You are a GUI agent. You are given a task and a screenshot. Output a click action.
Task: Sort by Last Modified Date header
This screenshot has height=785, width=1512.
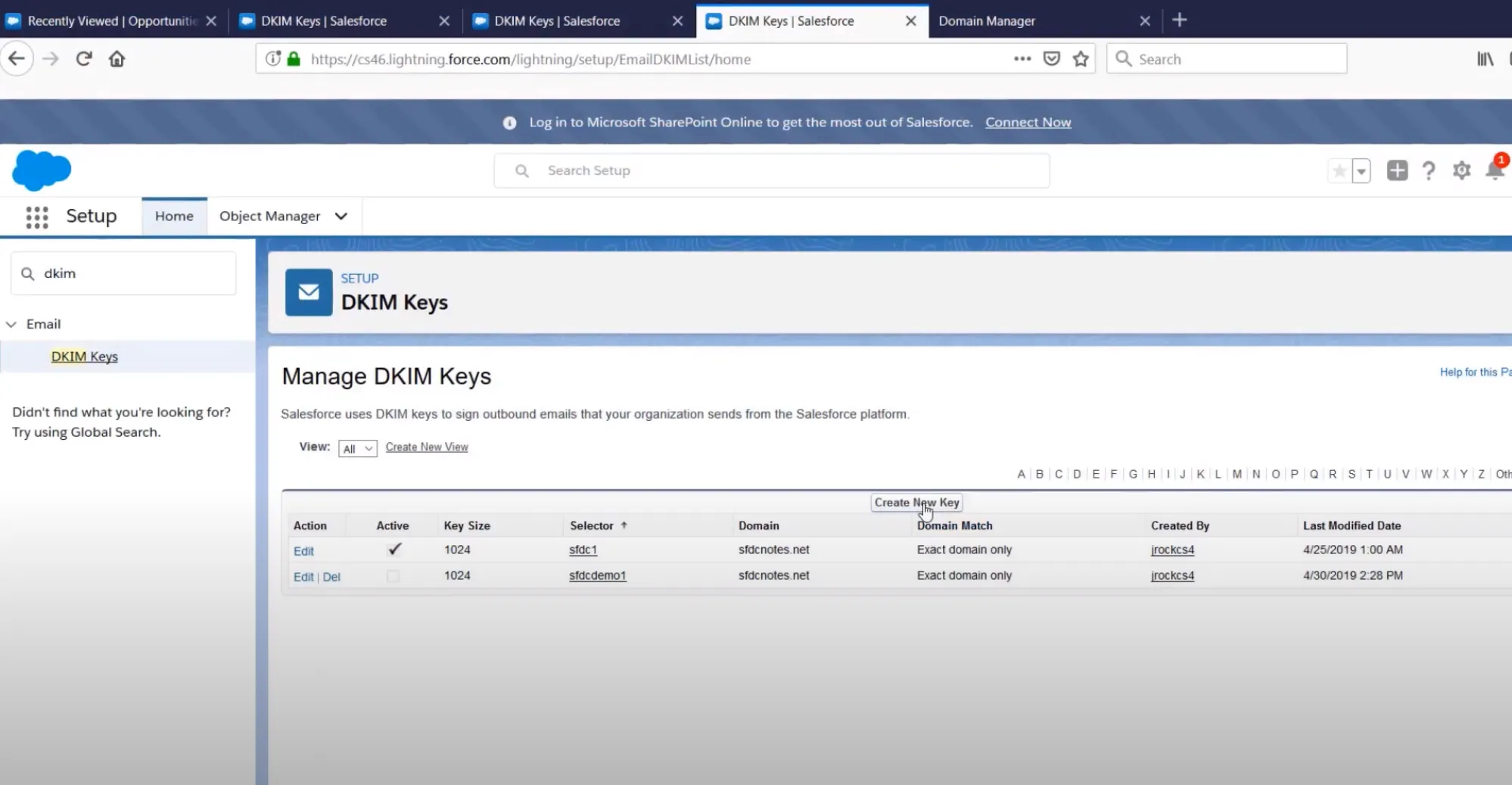1352,525
